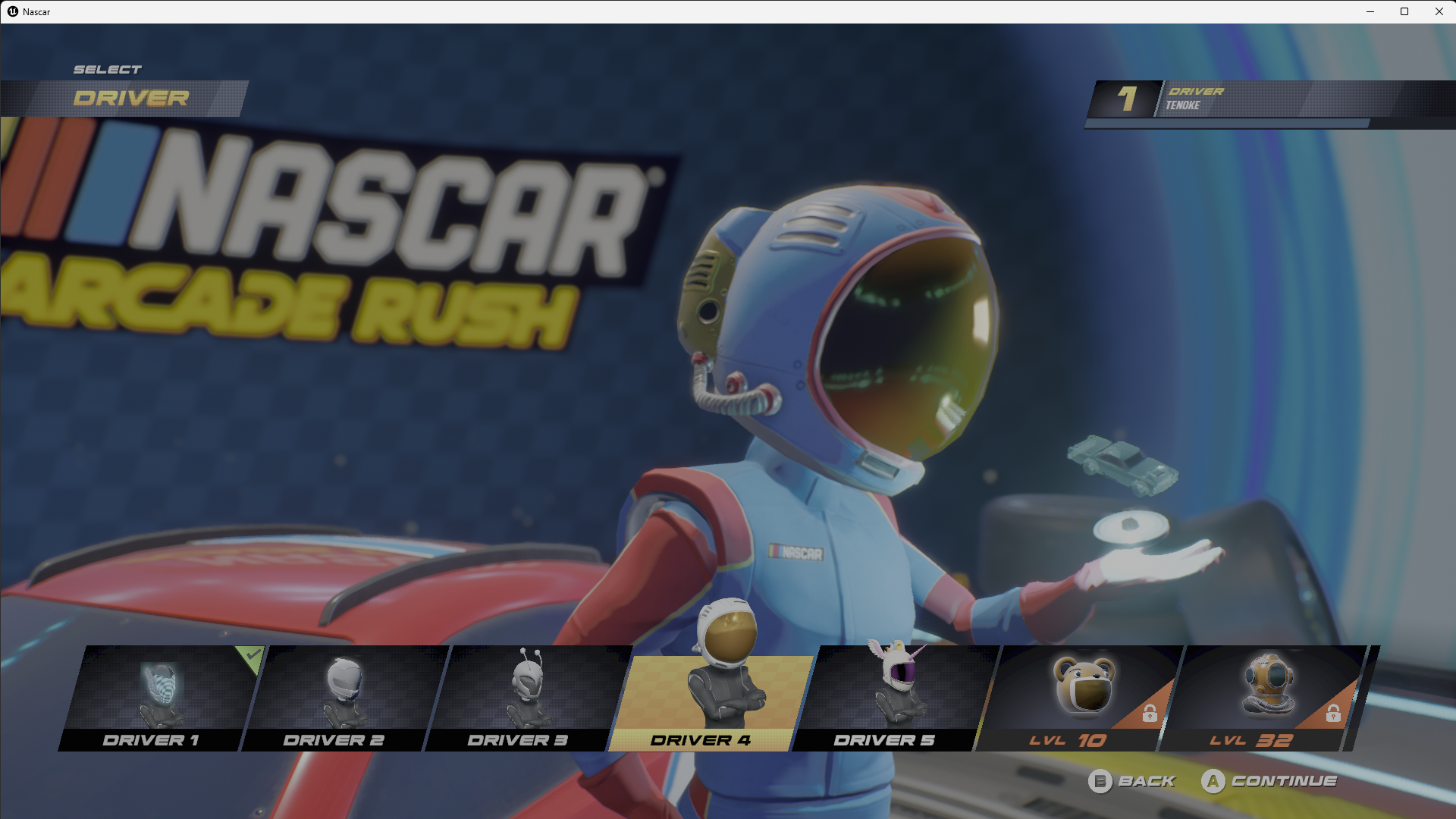Maximize the Nascar window
Image resolution: width=1456 pixels, height=819 pixels.
(x=1404, y=11)
